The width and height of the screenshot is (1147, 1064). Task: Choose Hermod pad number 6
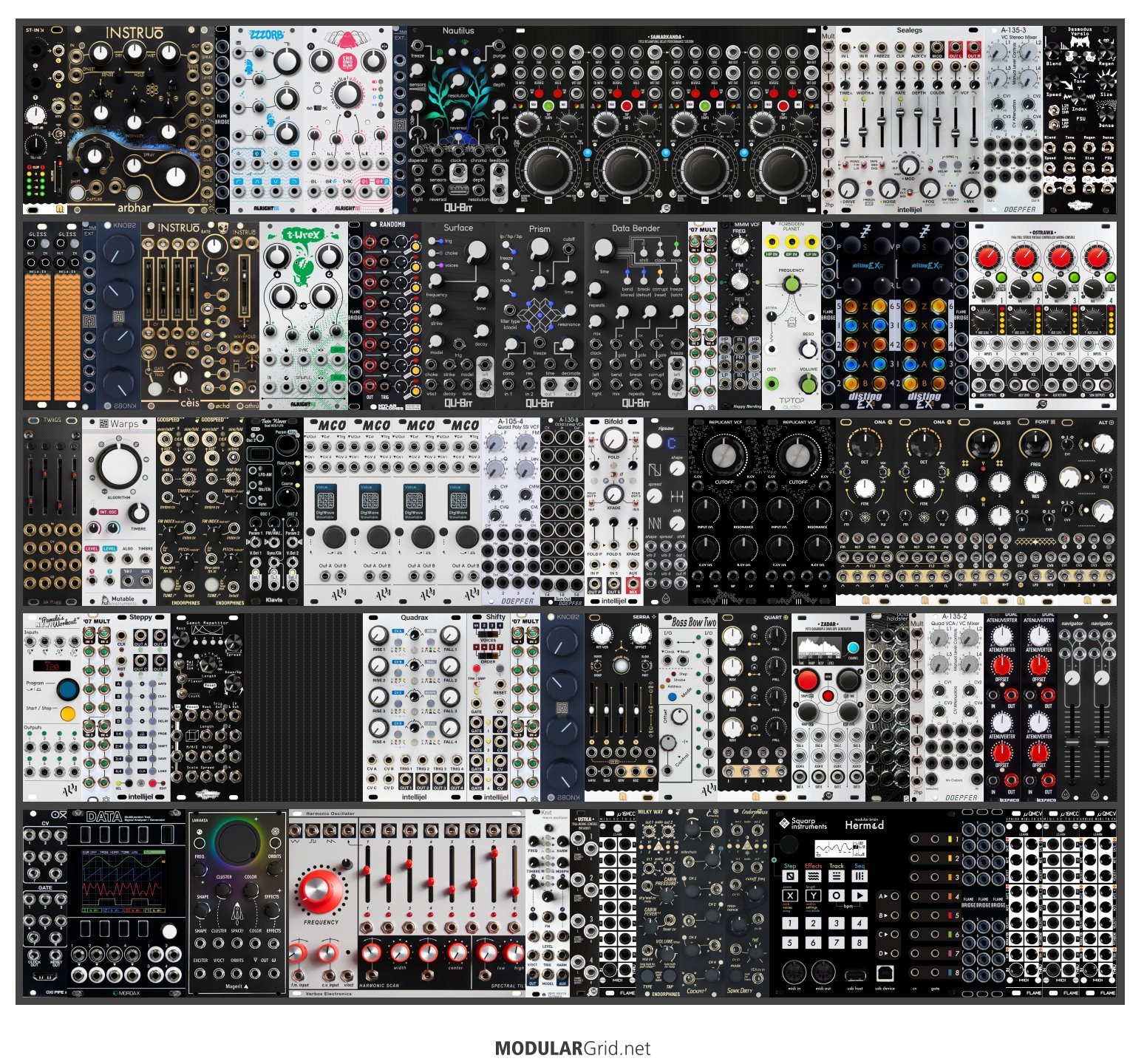pos(813,942)
